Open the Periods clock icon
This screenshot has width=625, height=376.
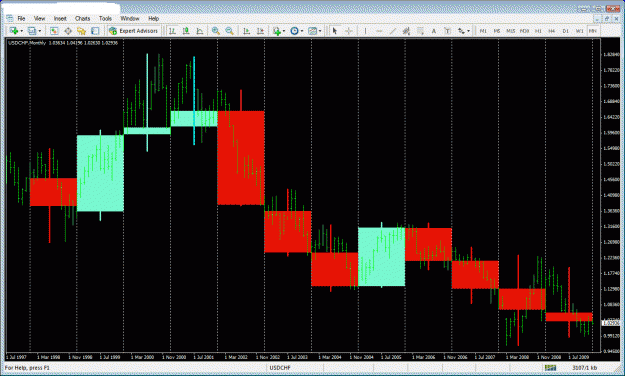click(294, 31)
